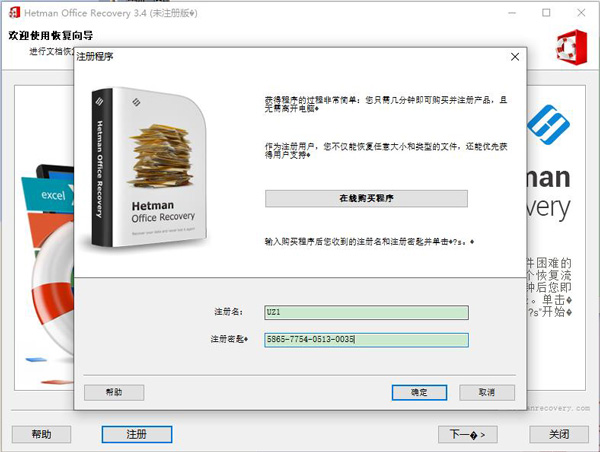Viewport: 600px width, 452px height.
Task: Click the blue Hetman logo in wizard window
Action: [x=548, y=125]
